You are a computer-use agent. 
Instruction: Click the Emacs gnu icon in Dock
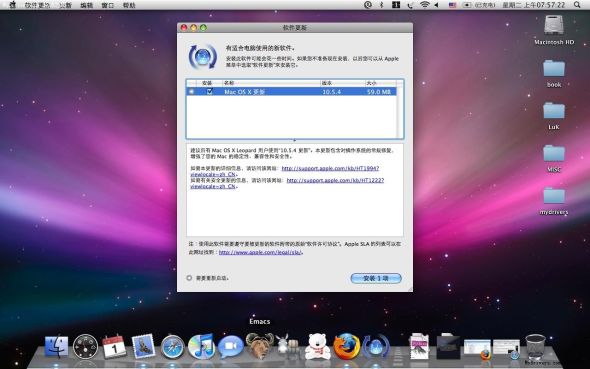pyautogui.click(x=259, y=345)
